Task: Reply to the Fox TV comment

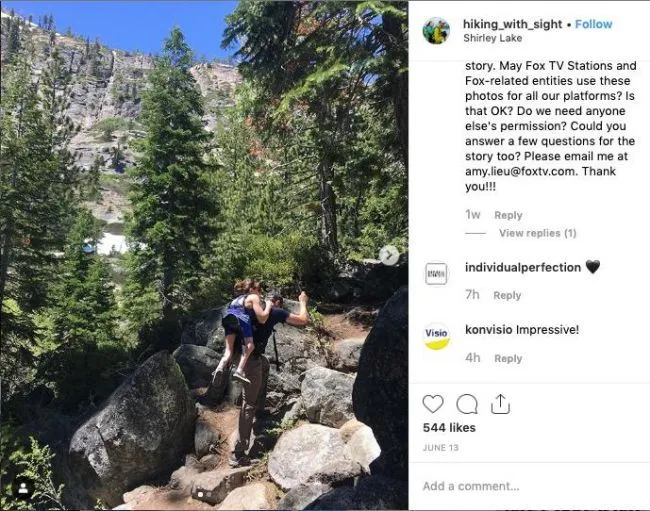Action: tap(508, 215)
